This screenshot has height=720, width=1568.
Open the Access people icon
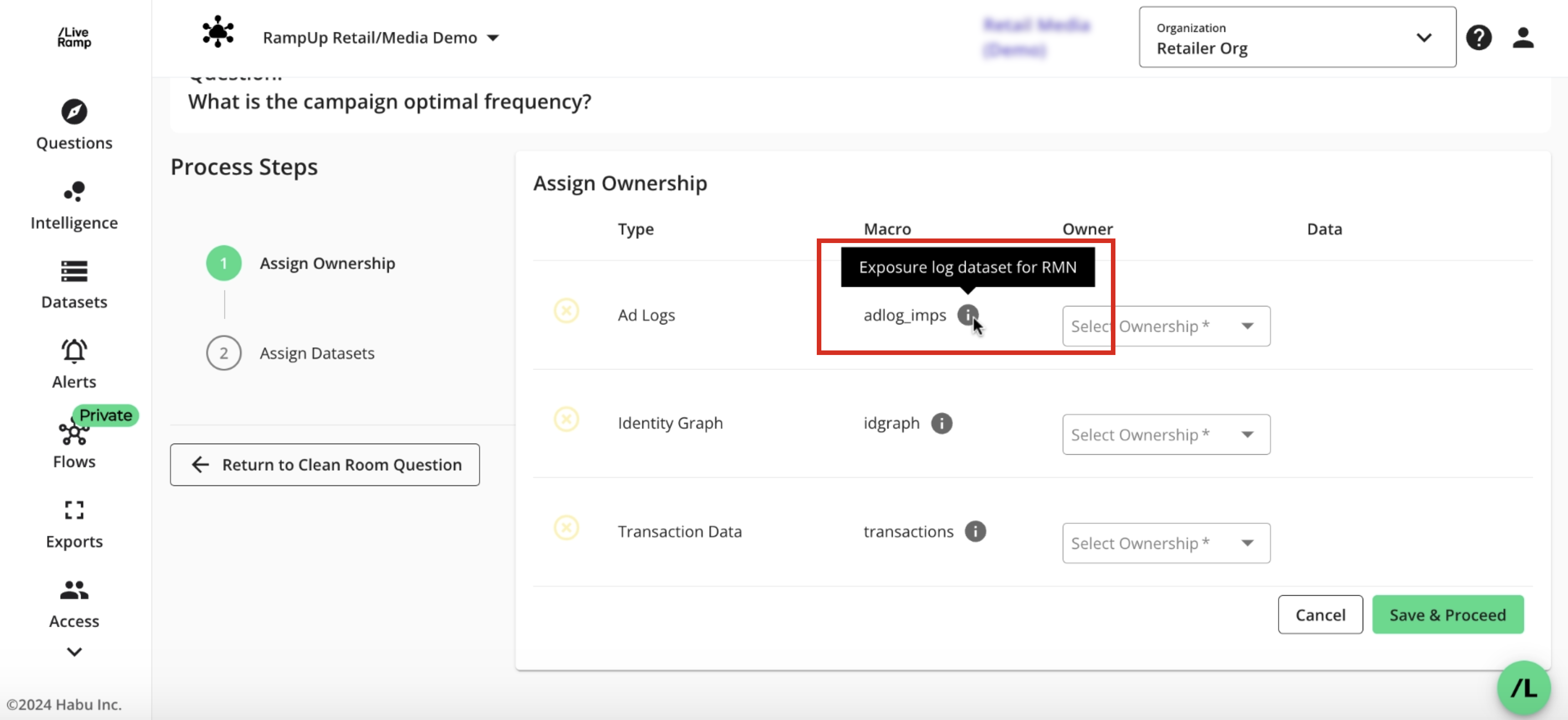click(74, 590)
